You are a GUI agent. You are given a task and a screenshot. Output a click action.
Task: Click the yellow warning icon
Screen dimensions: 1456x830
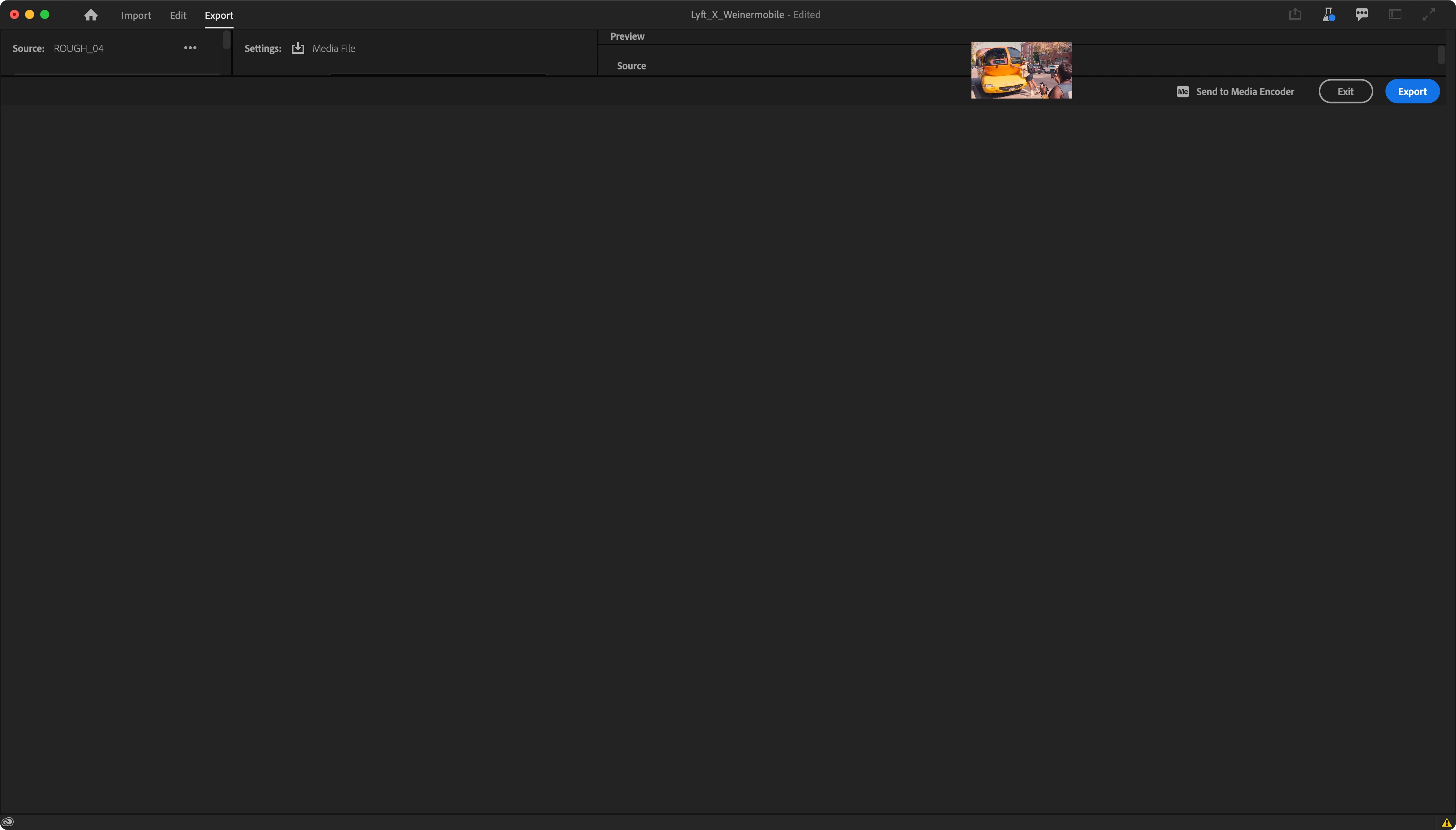(x=1446, y=822)
